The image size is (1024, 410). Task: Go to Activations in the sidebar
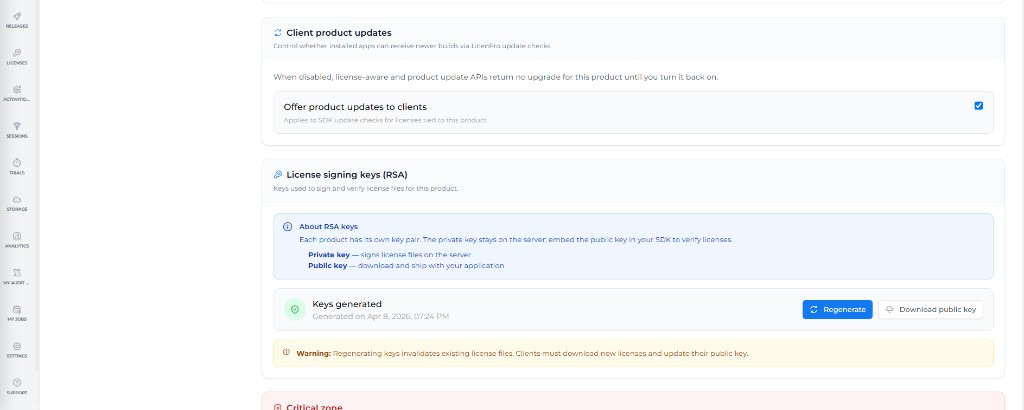pyautogui.click(x=17, y=93)
